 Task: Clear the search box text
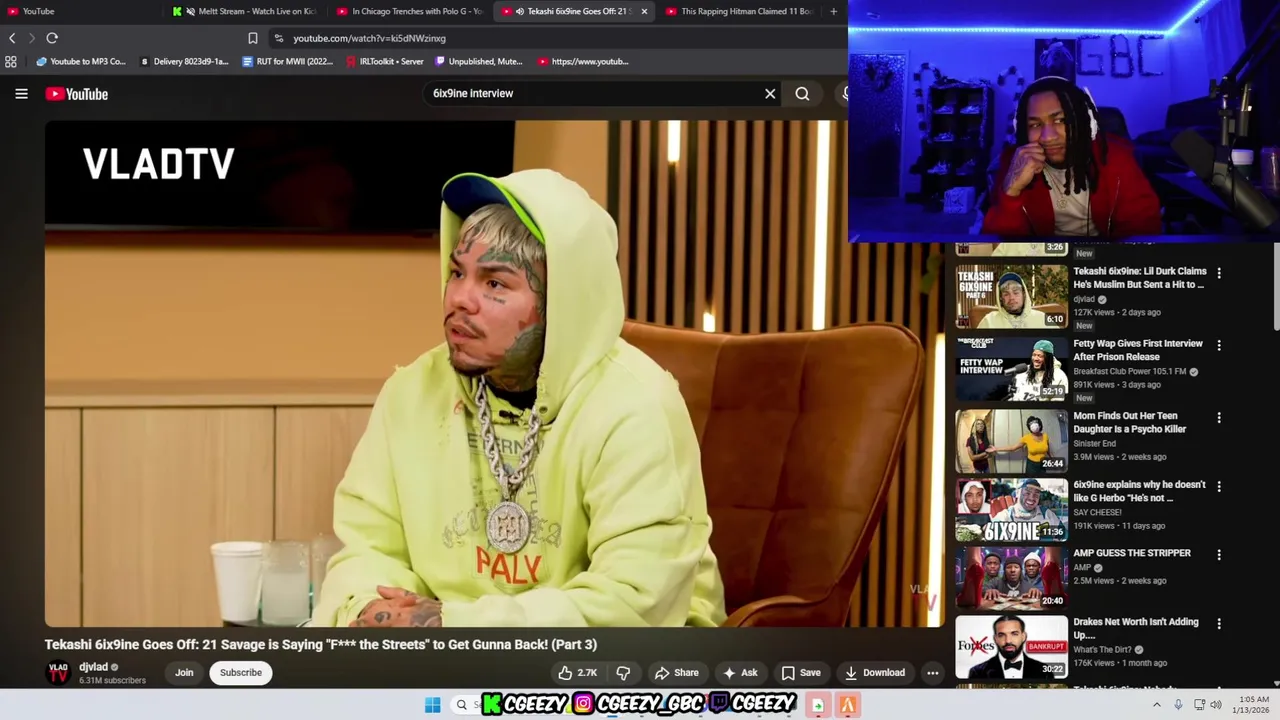pyautogui.click(x=770, y=93)
